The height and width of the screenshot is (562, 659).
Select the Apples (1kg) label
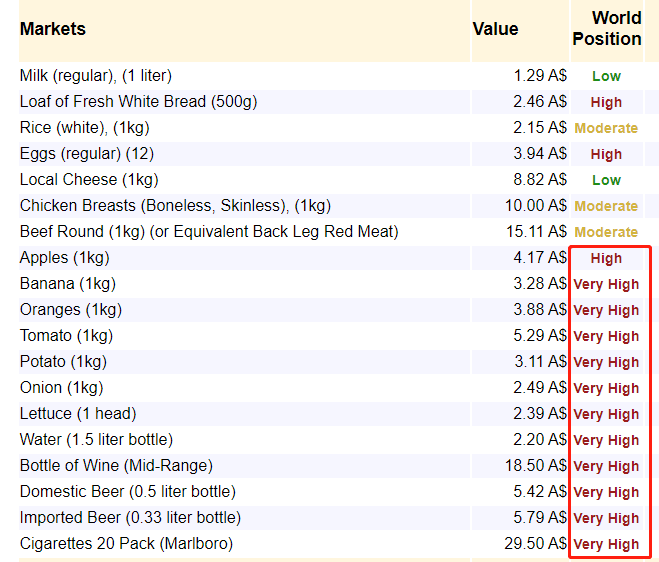pyautogui.click(x=65, y=258)
